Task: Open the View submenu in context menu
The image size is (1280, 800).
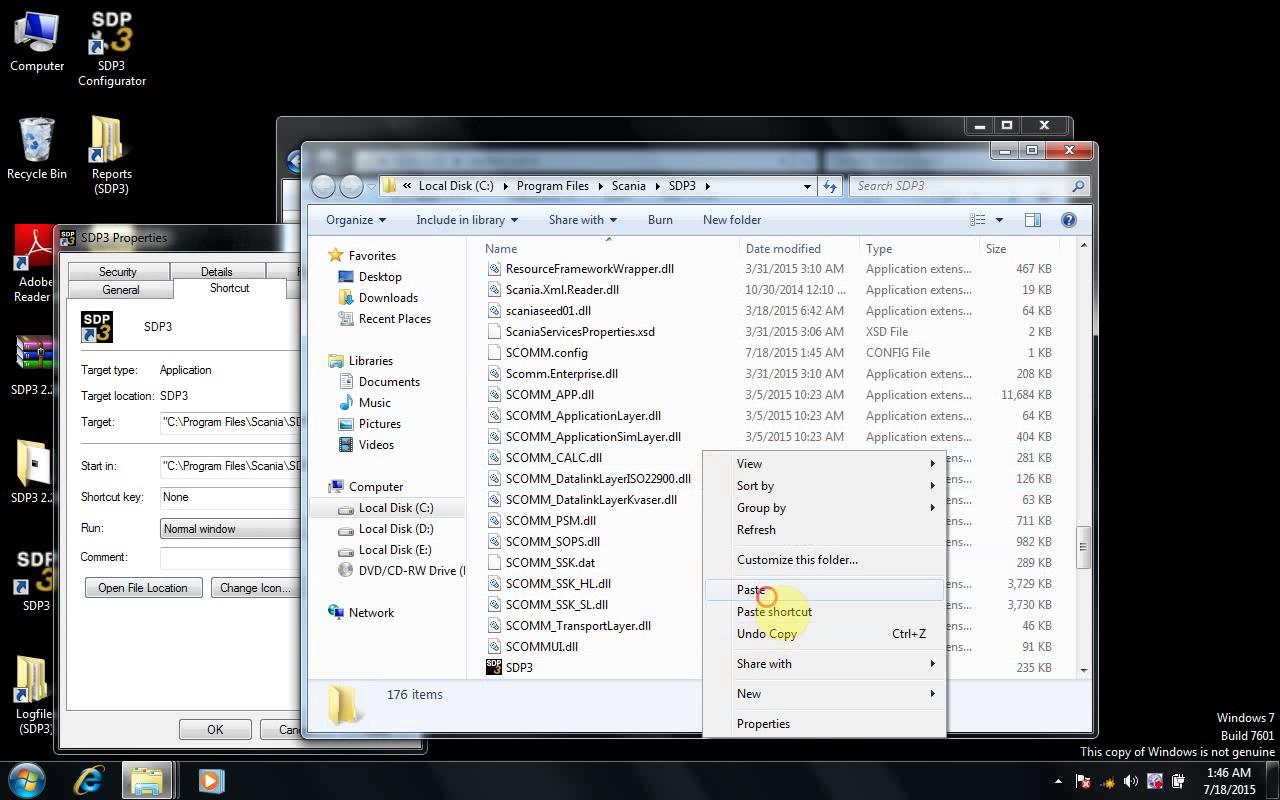Action: coord(824,464)
